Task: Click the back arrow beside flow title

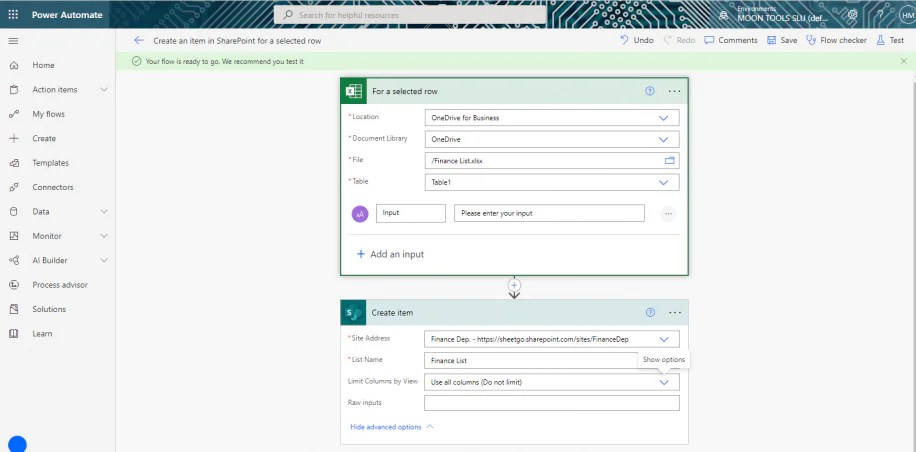Action: point(138,40)
